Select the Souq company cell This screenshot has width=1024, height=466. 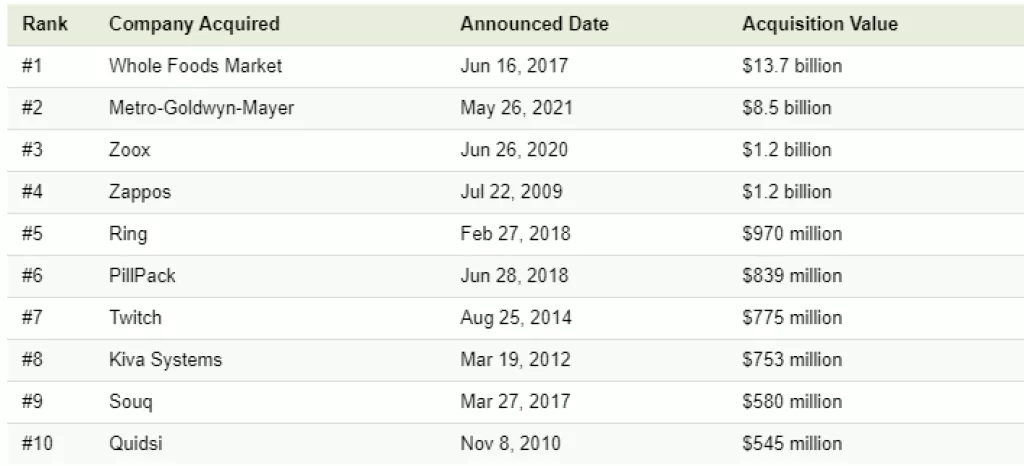(x=131, y=402)
